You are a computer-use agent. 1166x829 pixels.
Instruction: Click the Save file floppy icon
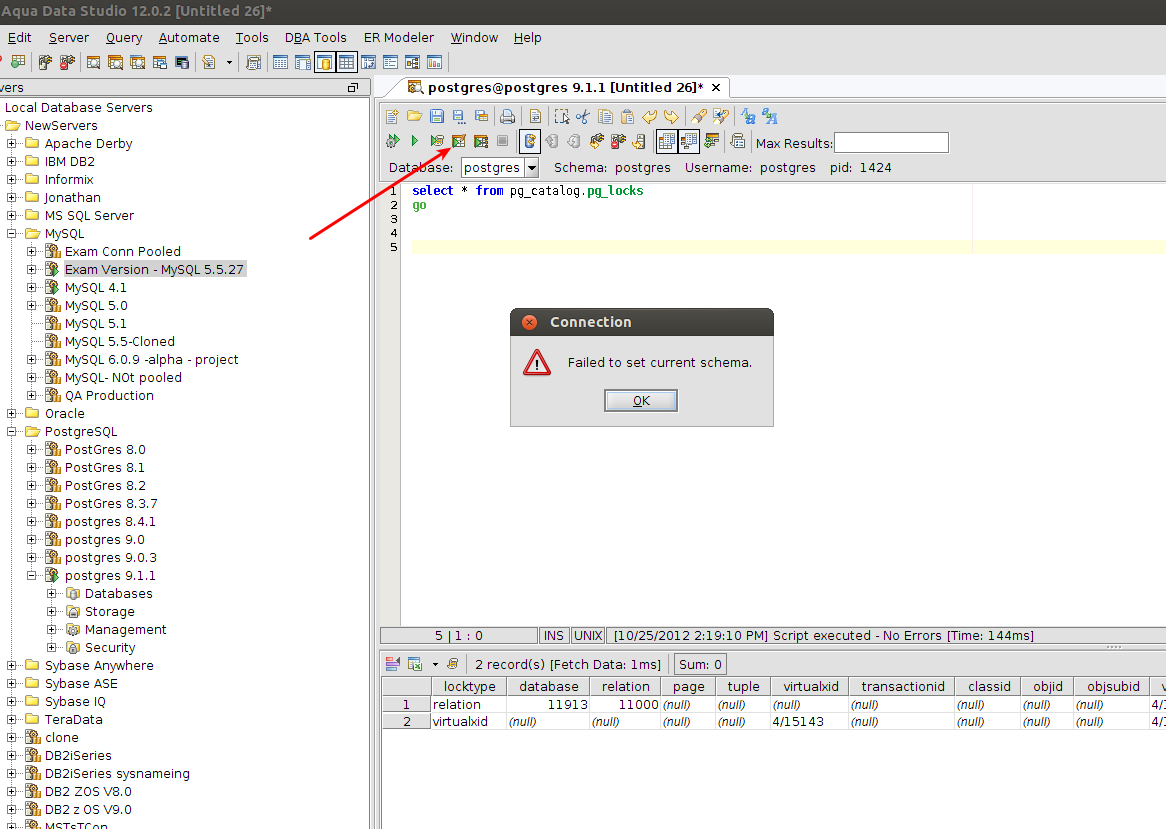click(x=437, y=116)
